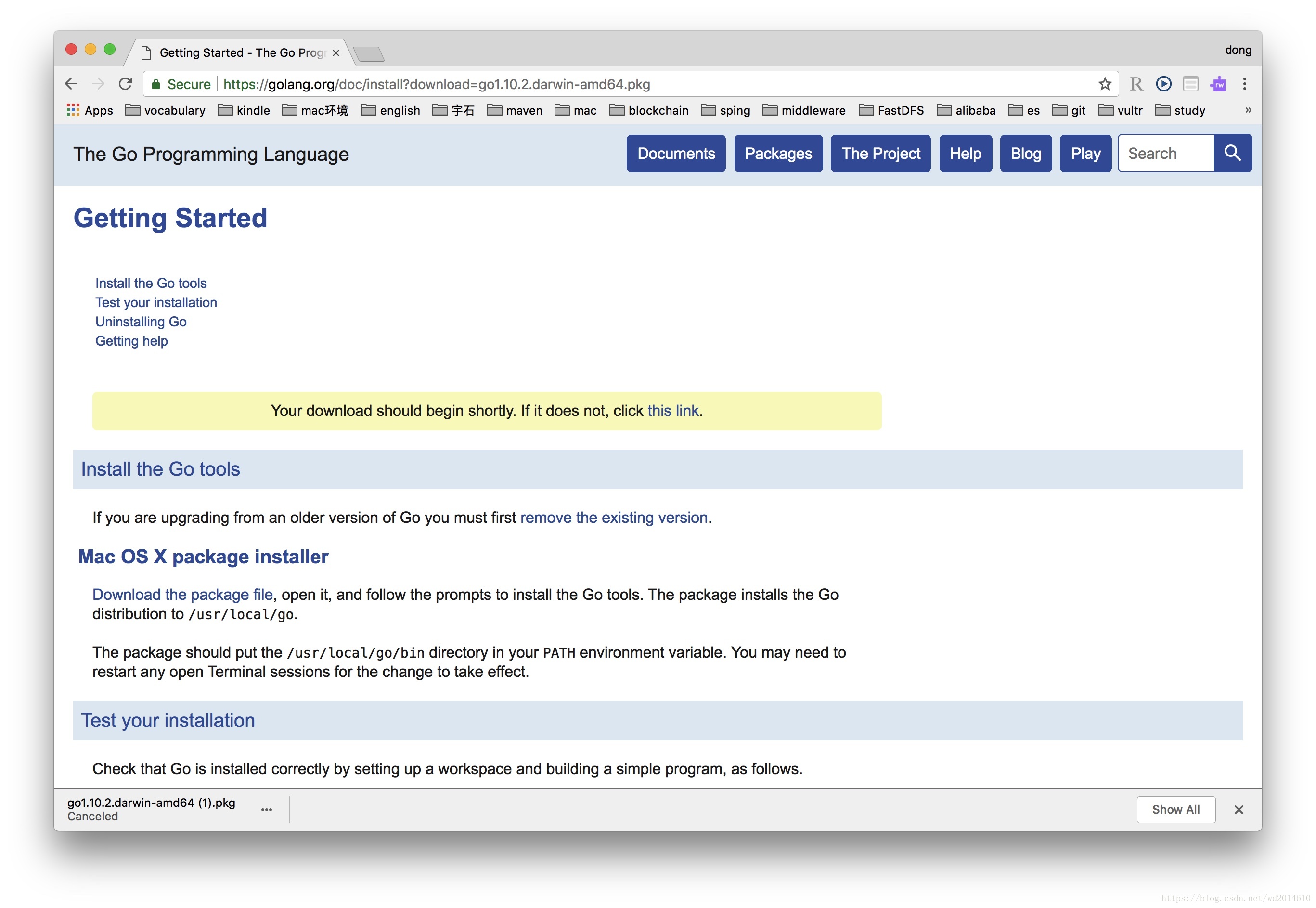Screen dimensions: 1316x908
Task: Click The Go Programming Language title
Action: [x=211, y=154]
